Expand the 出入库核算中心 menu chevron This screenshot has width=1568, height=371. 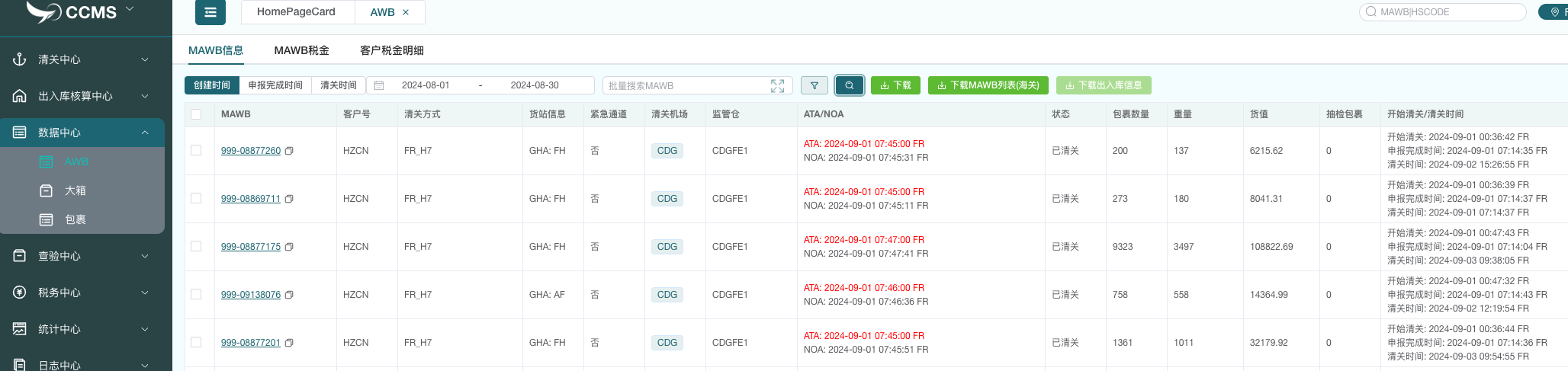(x=145, y=96)
